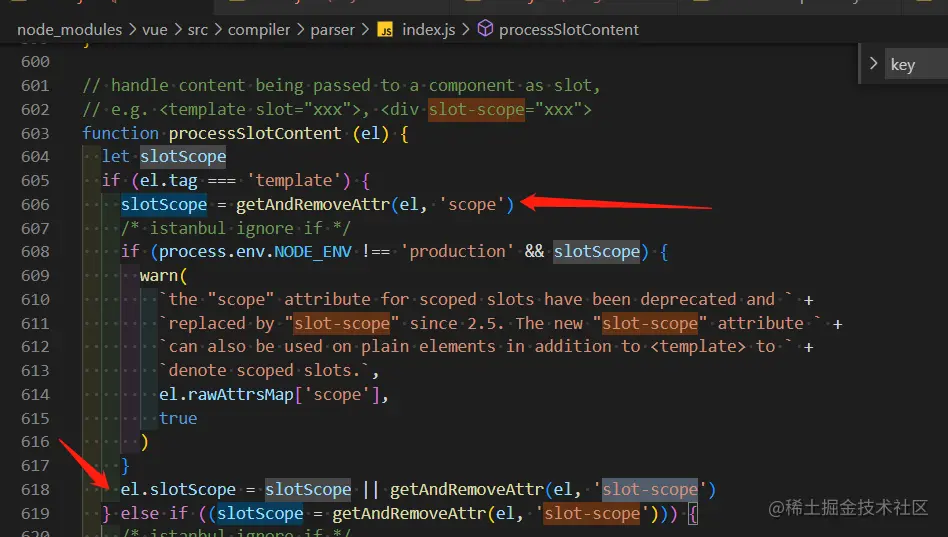Select line number 601 in the gutter

point(35,85)
